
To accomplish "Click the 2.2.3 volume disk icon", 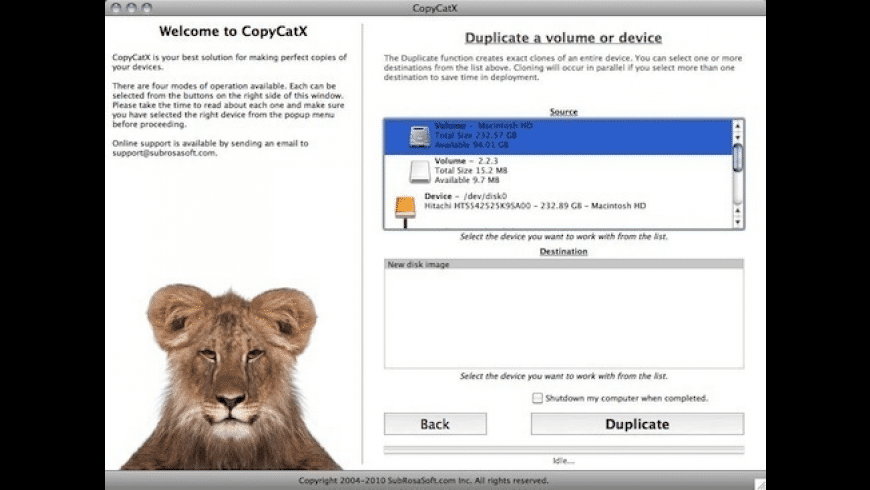I will click(x=419, y=172).
